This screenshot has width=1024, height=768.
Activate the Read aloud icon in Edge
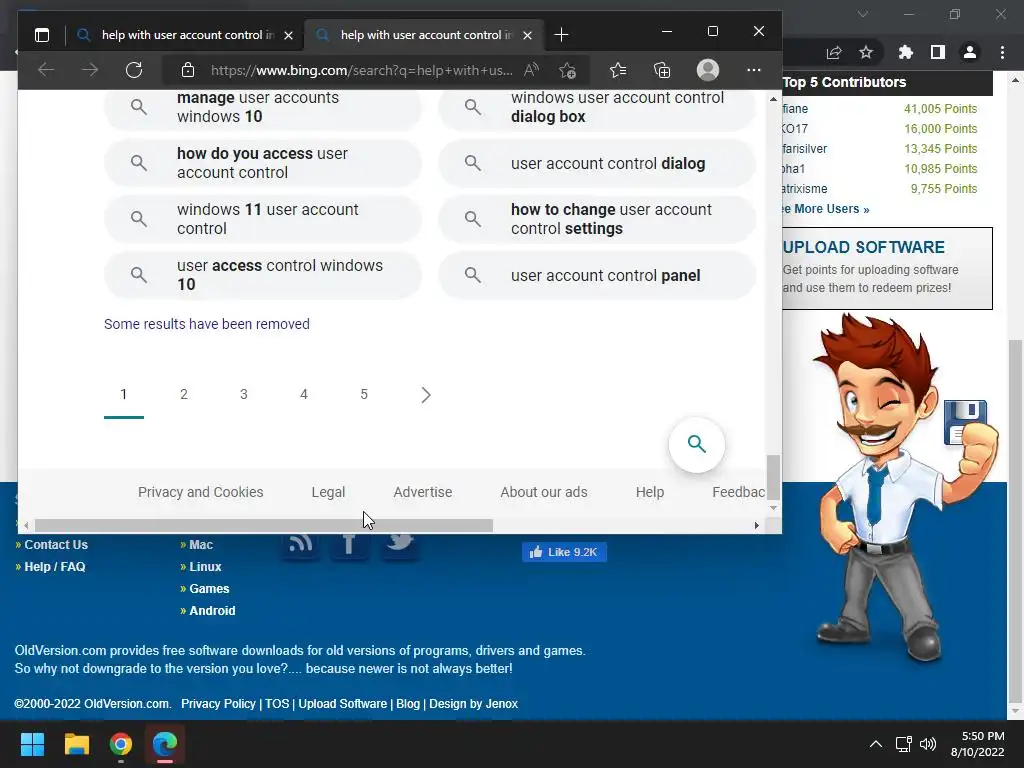[532, 70]
